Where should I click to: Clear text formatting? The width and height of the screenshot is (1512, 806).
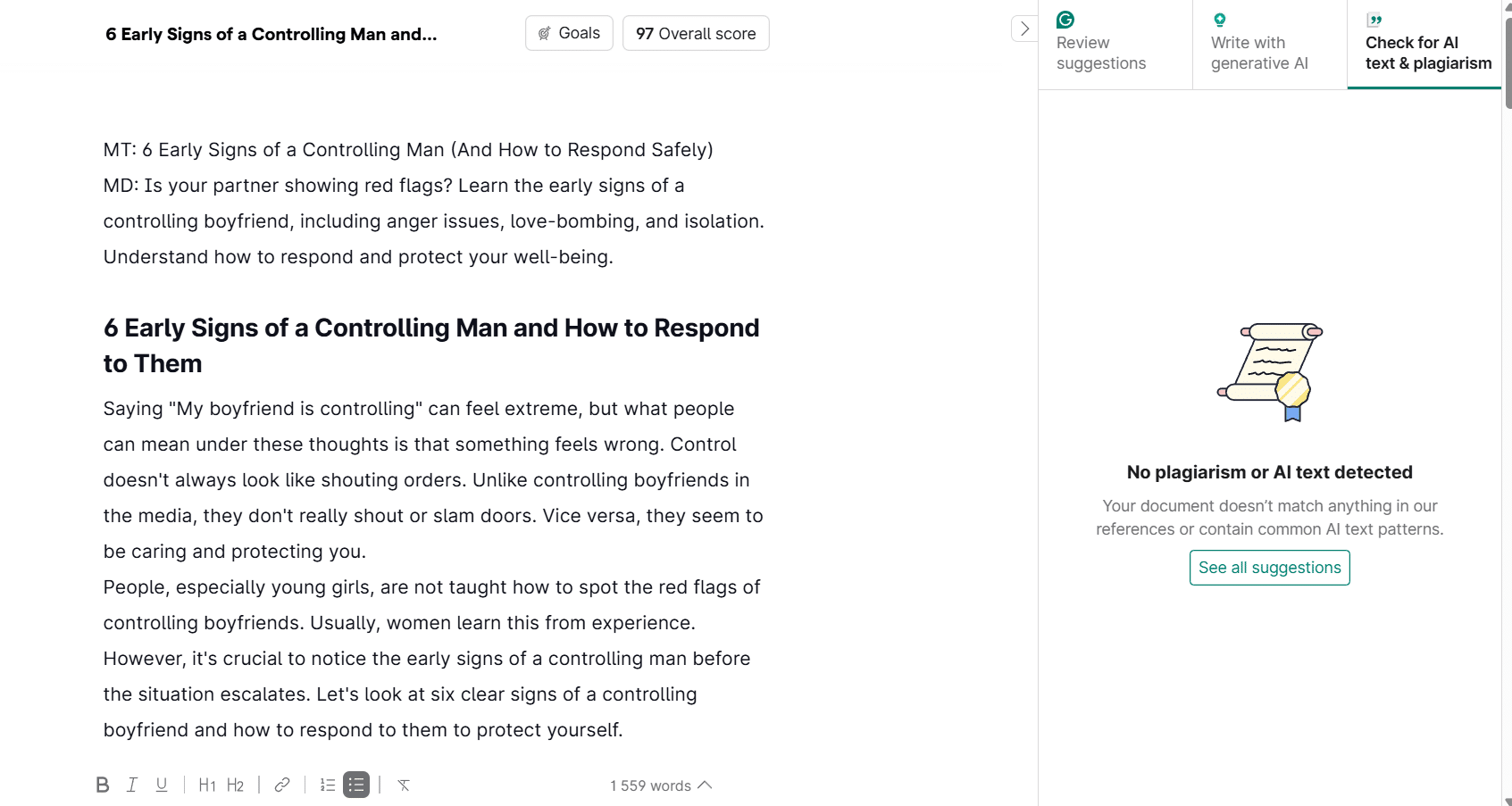(404, 785)
